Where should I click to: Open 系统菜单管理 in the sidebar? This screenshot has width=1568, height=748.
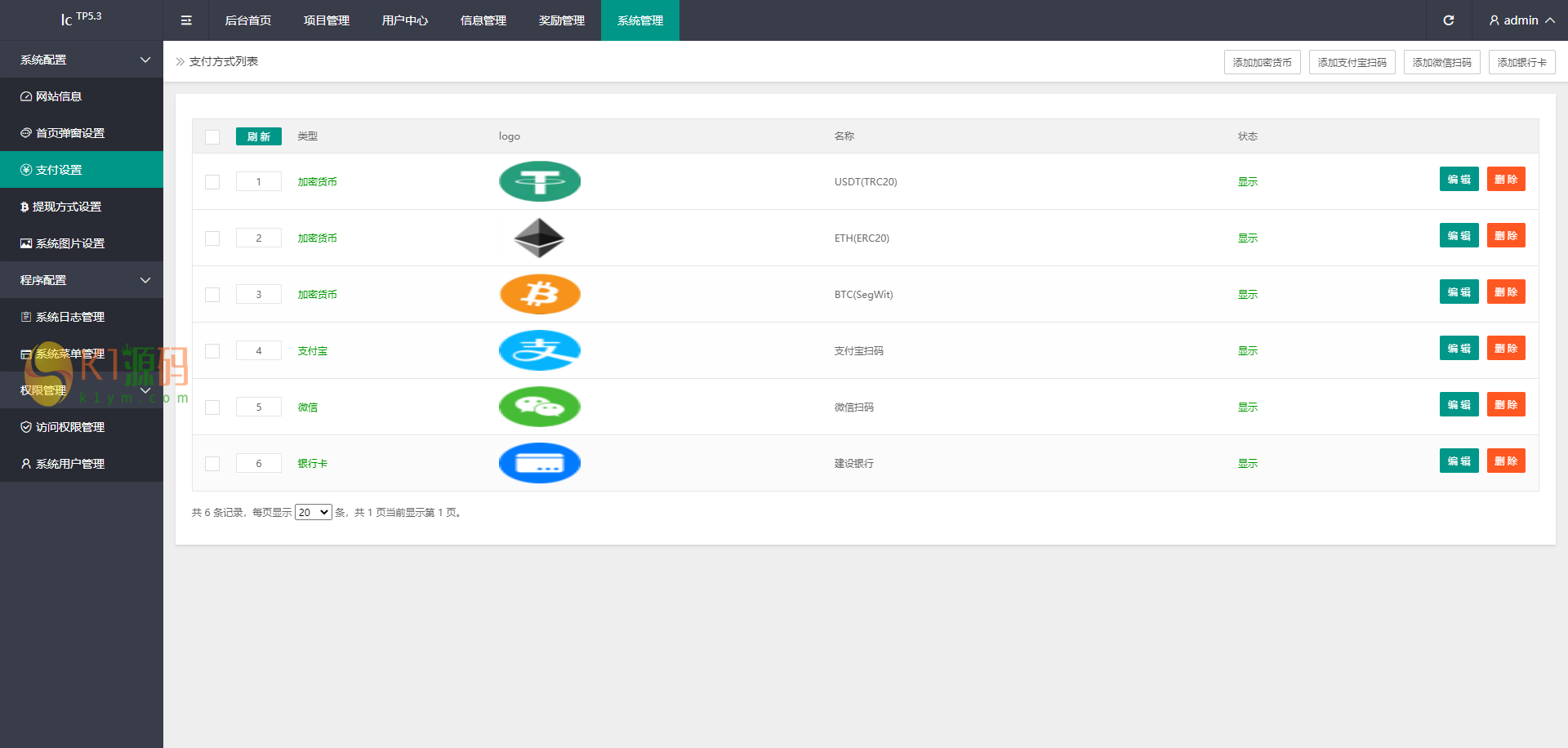(x=82, y=354)
